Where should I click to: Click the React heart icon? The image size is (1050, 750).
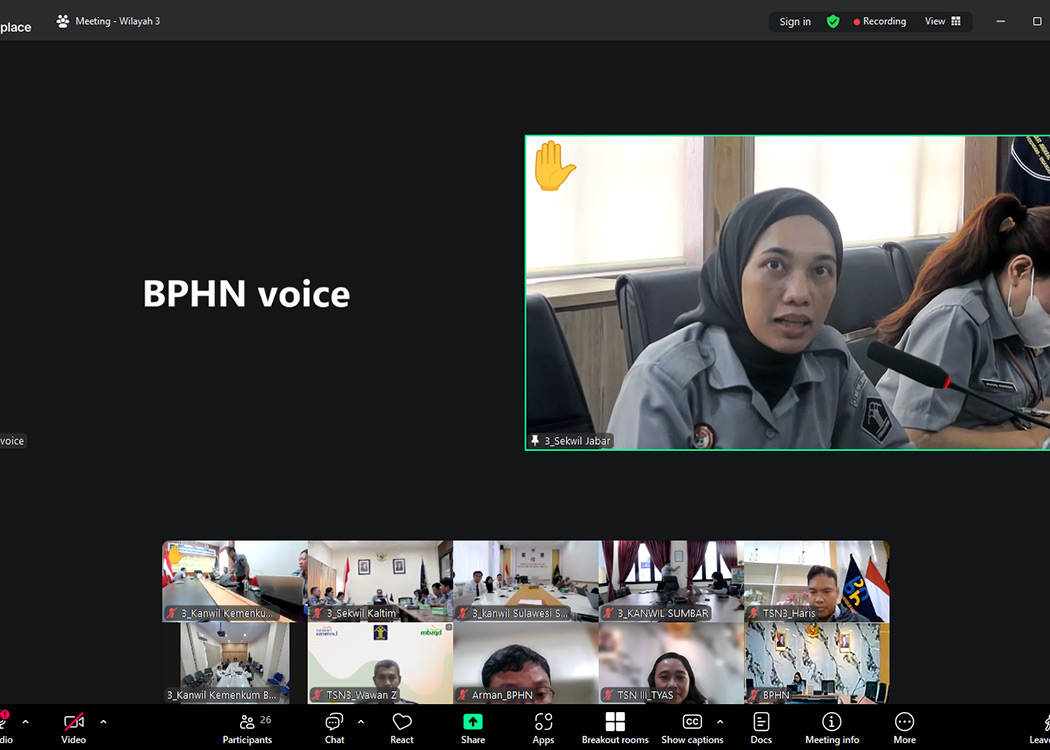point(402,728)
